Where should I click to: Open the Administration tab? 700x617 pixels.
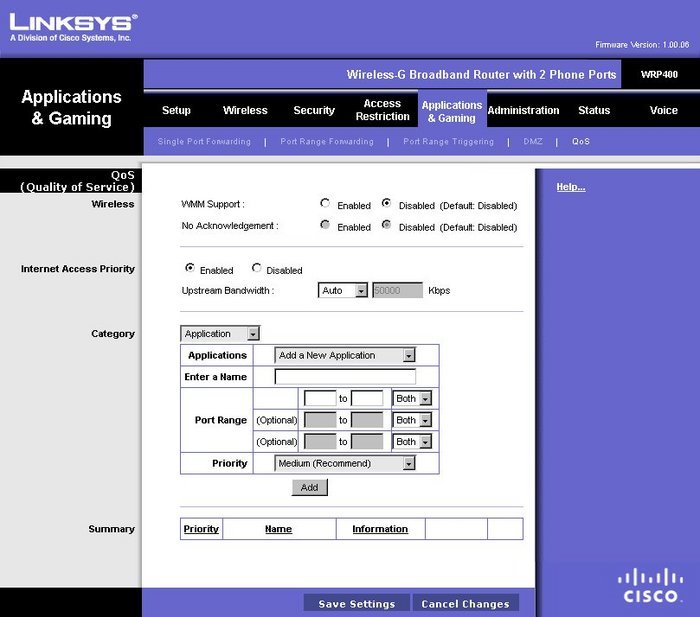click(x=523, y=110)
